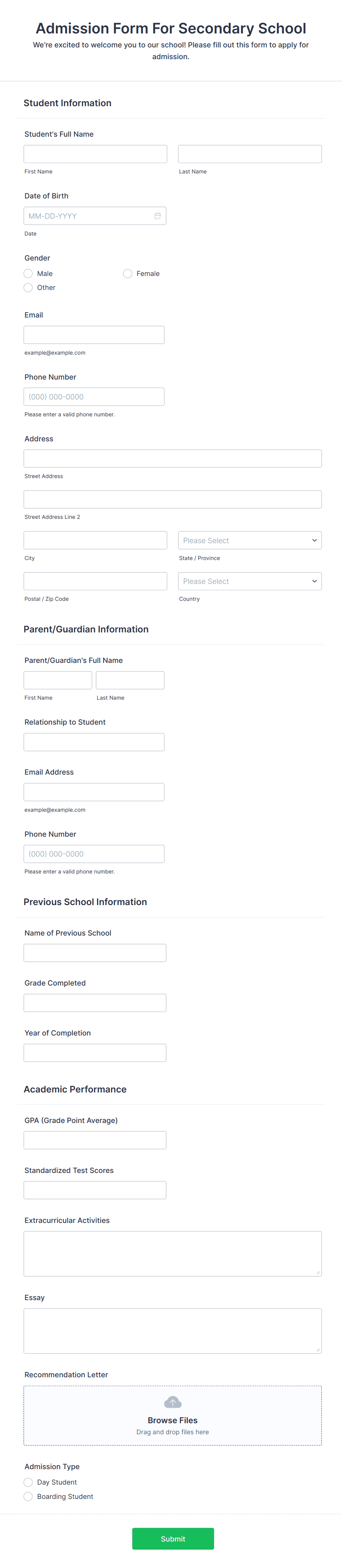
Task: Click the student's Last Name field
Action: pyautogui.click(x=249, y=153)
